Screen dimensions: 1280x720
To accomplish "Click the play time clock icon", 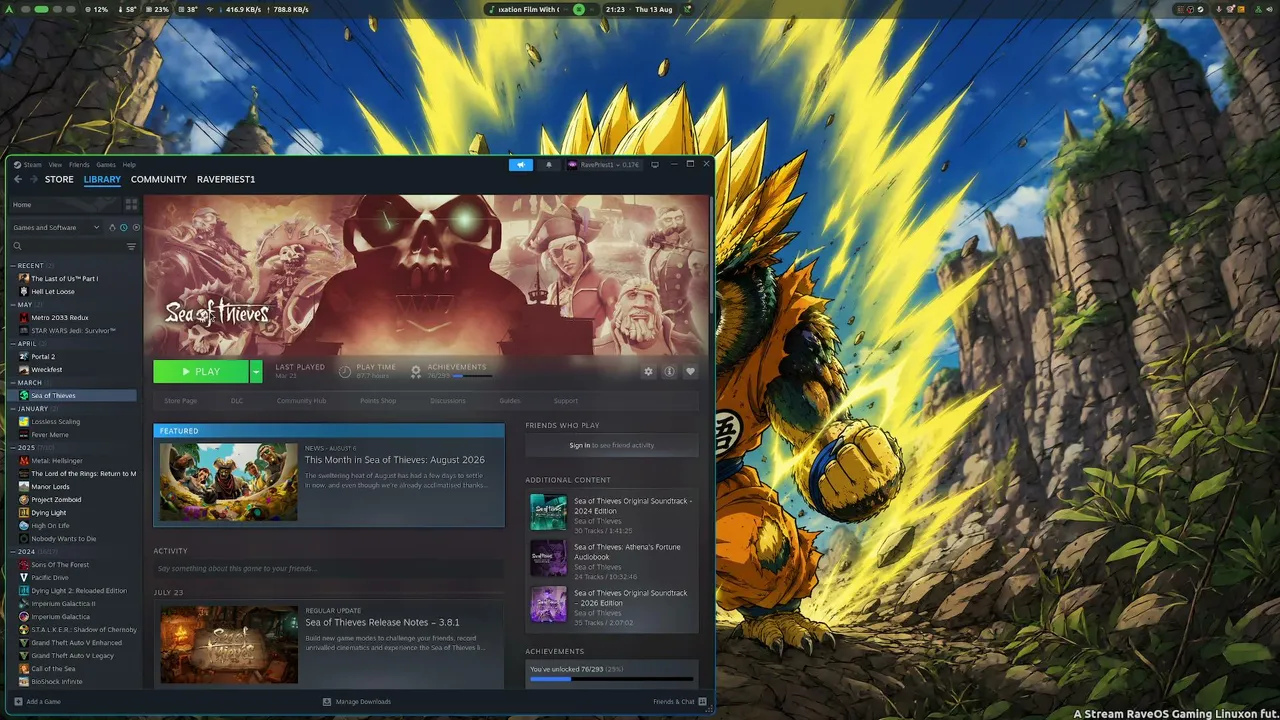I will pyautogui.click(x=345, y=371).
